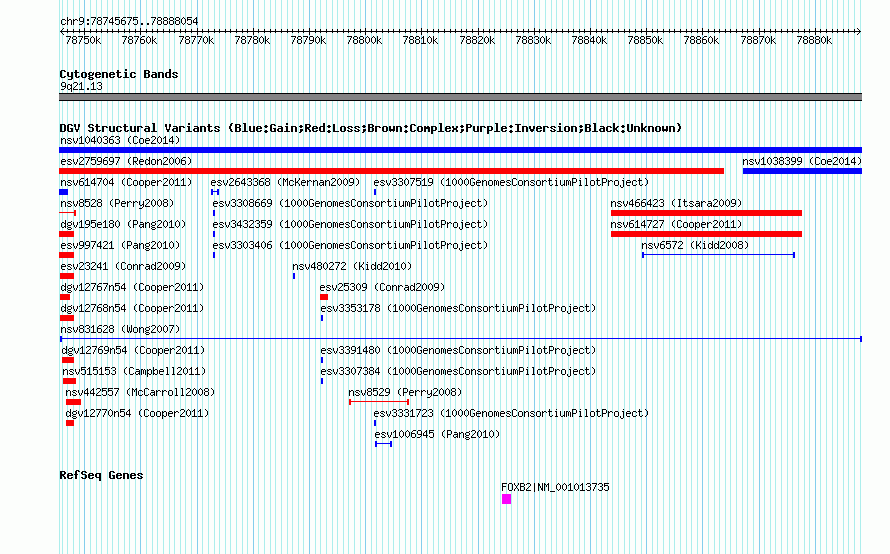Select esv3307384 variant label
Viewport: 890px width, 554px height.
[458, 371]
